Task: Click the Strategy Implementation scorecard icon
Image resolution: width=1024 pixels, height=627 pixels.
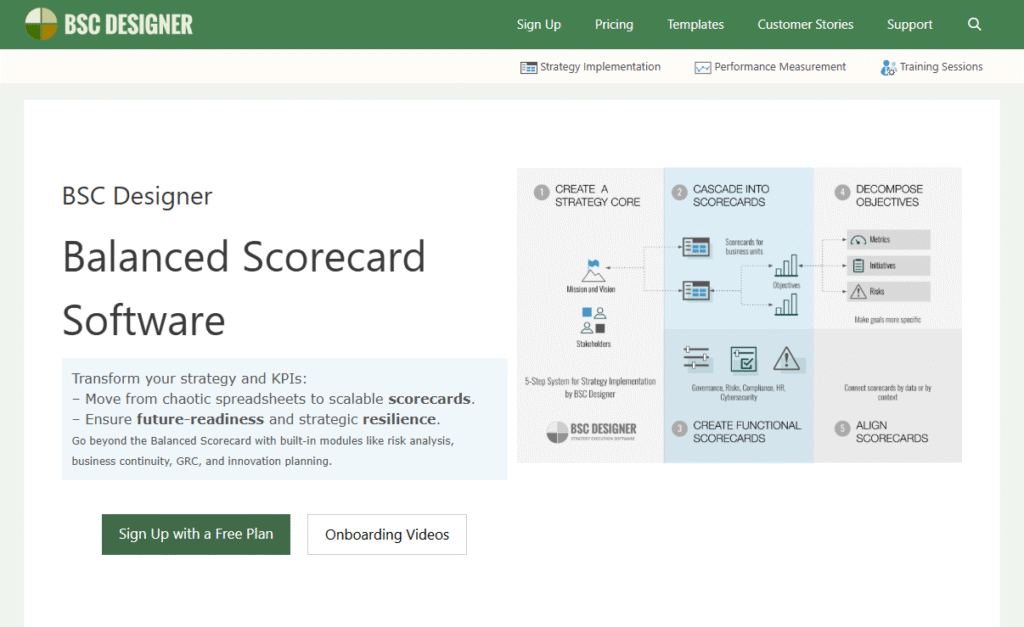Action: (x=528, y=67)
